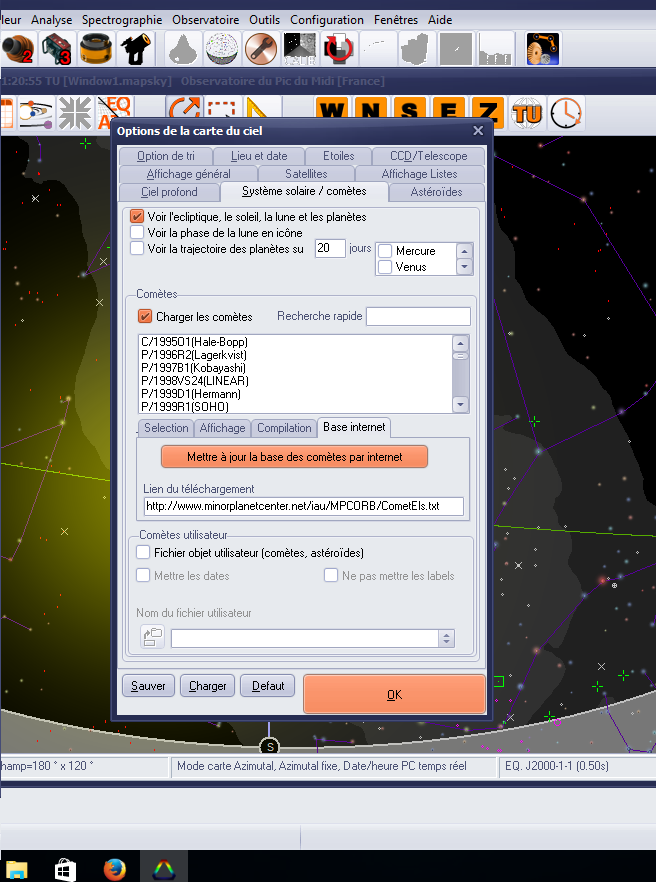Check 'Fichier objet utilisateur' option
Viewport: 656px width, 882px height.
pos(144,552)
